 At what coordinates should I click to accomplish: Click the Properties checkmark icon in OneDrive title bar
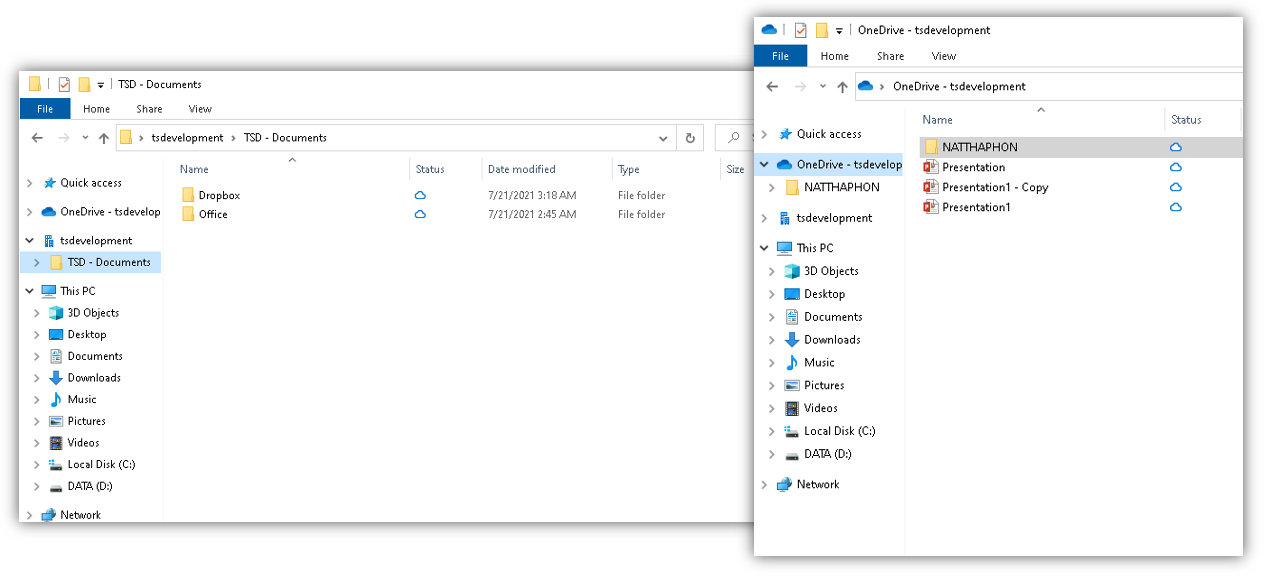[x=800, y=30]
